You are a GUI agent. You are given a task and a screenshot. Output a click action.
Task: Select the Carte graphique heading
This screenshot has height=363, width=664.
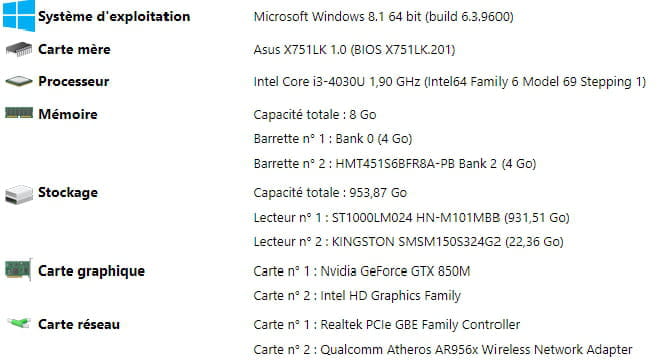pos(91,271)
